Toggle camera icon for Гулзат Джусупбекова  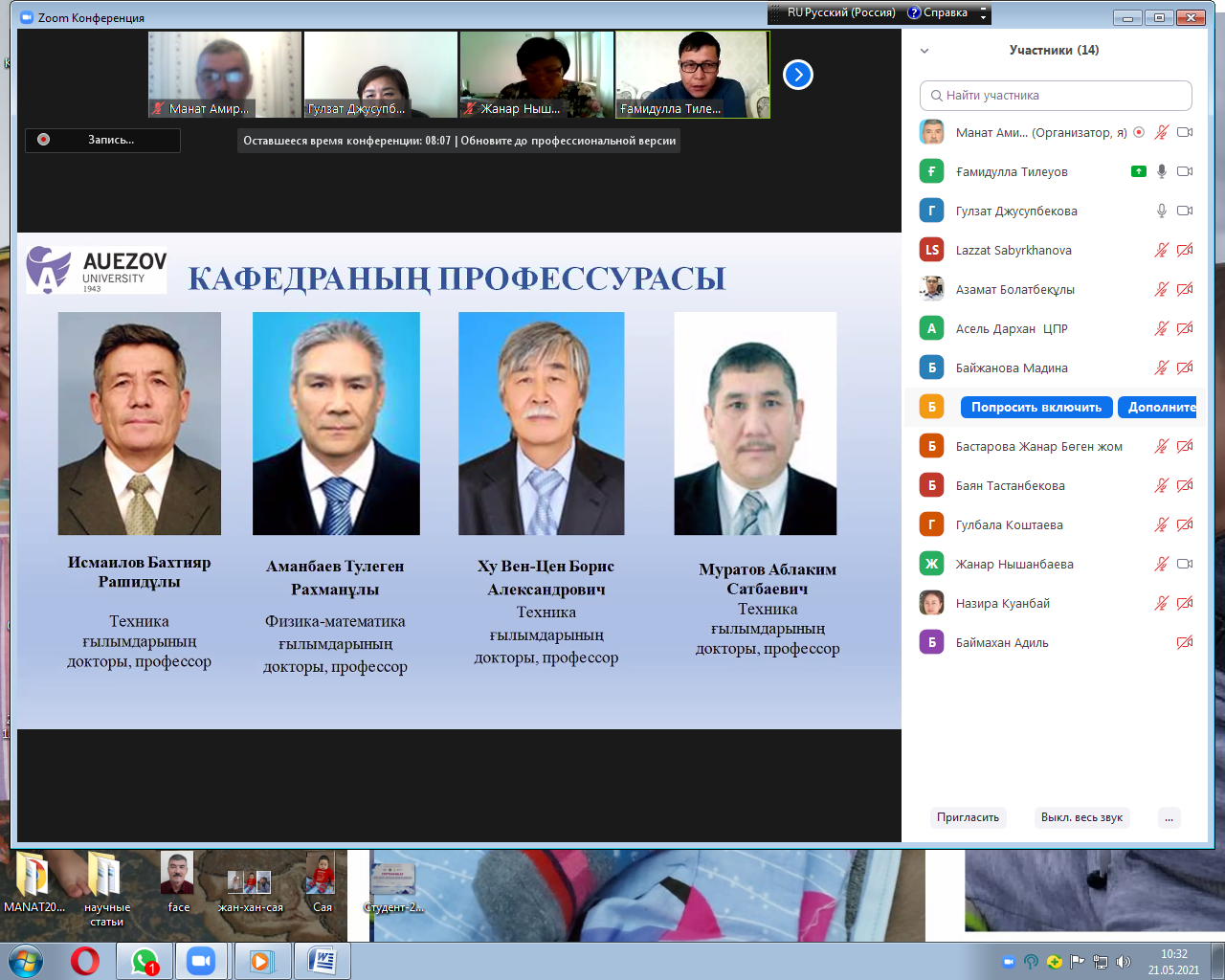(1185, 211)
